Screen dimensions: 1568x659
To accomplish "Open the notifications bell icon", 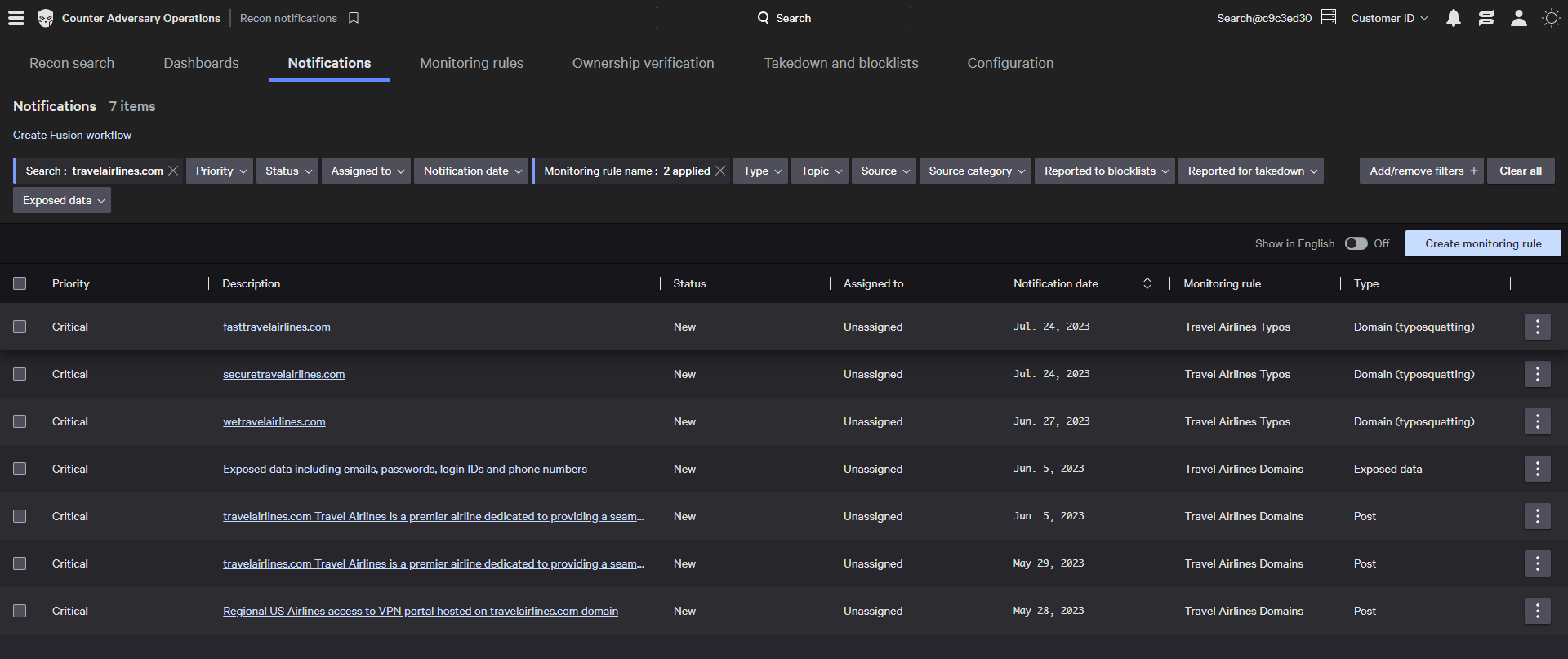I will pyautogui.click(x=1454, y=18).
